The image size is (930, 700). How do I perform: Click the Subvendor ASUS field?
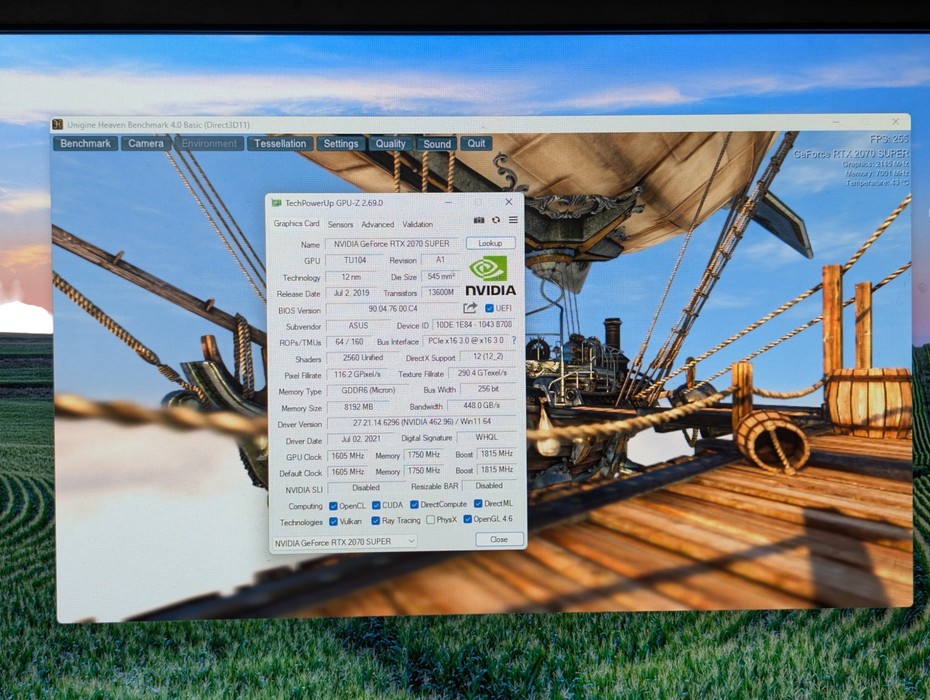tap(358, 326)
